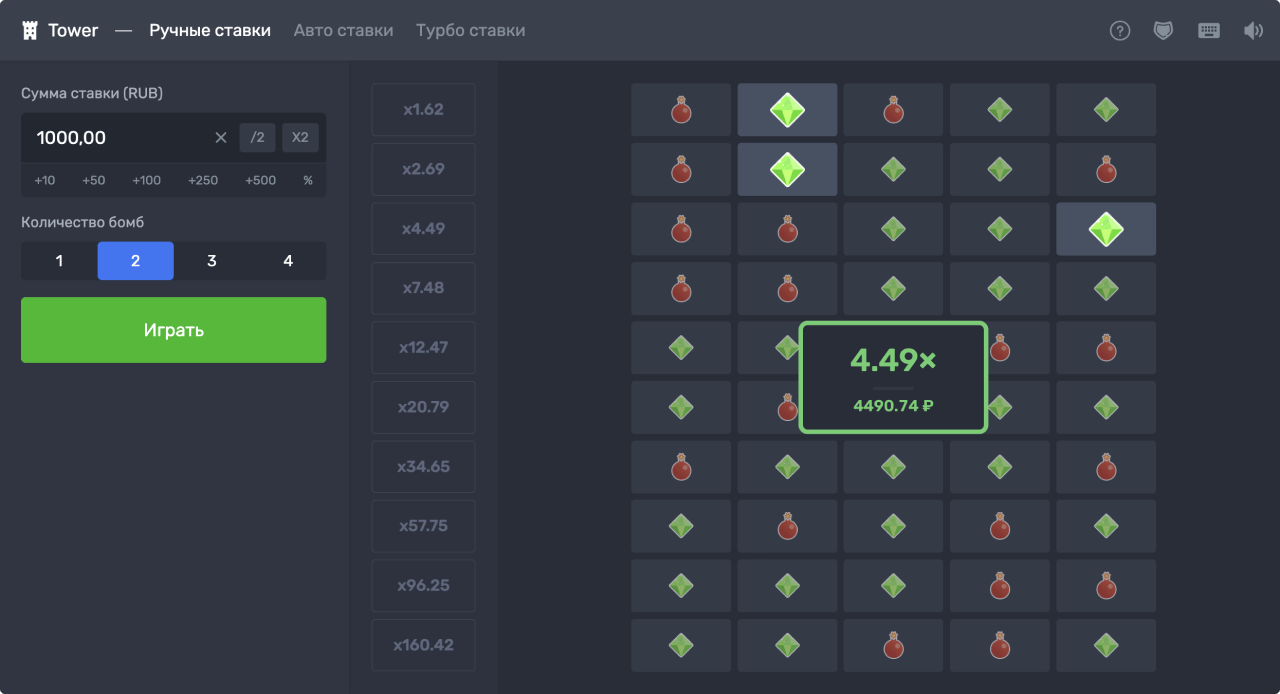Choose the 2 bombs option

(135, 261)
